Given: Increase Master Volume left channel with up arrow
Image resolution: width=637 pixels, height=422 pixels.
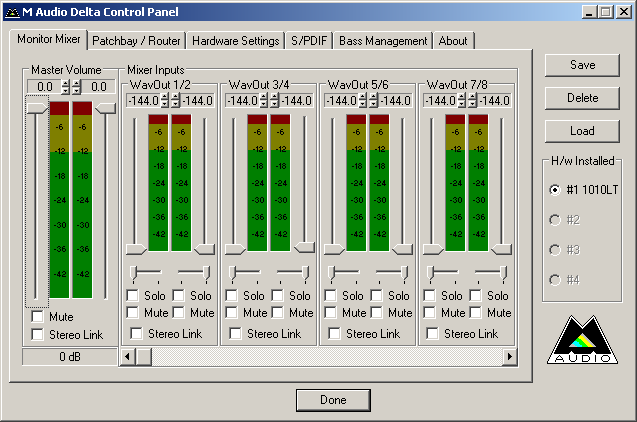Looking at the screenshot, I should click(66, 84).
